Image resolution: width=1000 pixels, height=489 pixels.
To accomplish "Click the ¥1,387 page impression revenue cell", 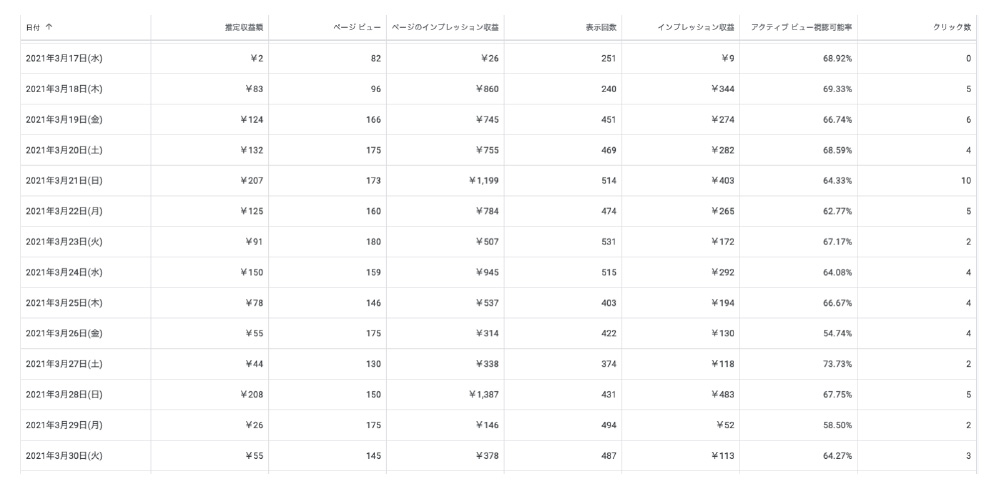I will point(483,394).
